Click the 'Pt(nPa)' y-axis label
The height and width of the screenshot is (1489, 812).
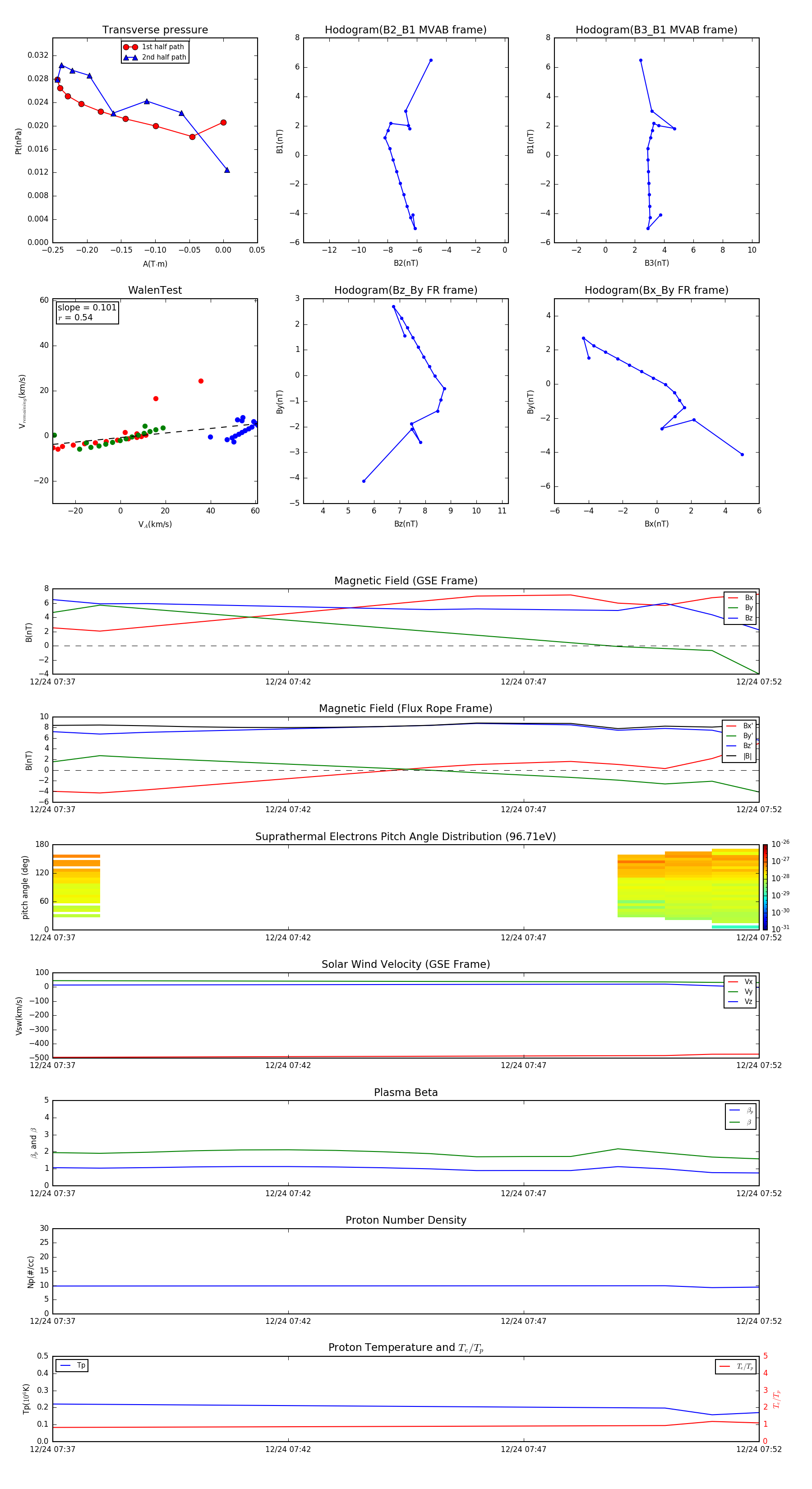(18, 141)
